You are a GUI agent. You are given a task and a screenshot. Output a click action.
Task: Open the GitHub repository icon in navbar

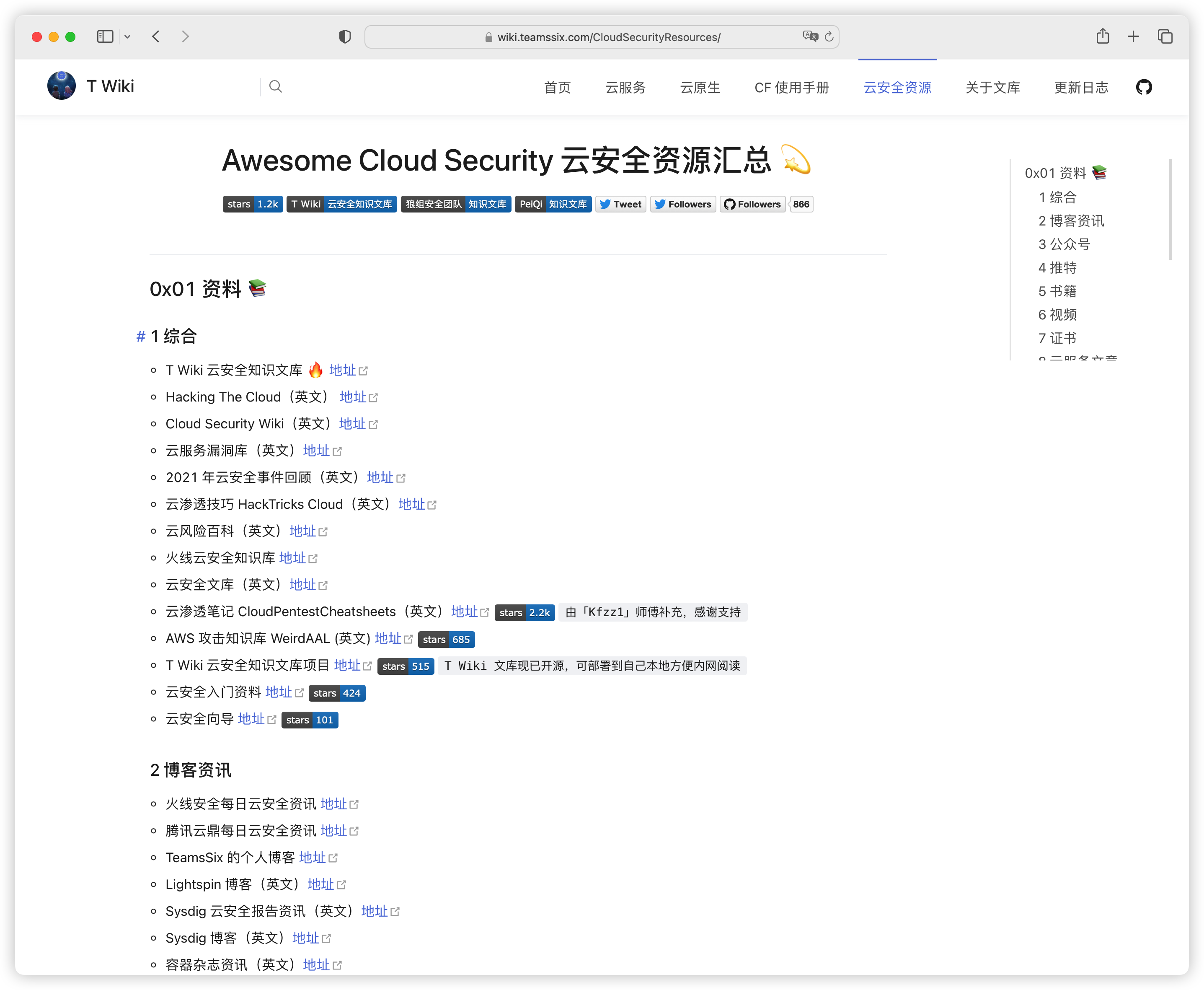[1144, 87]
